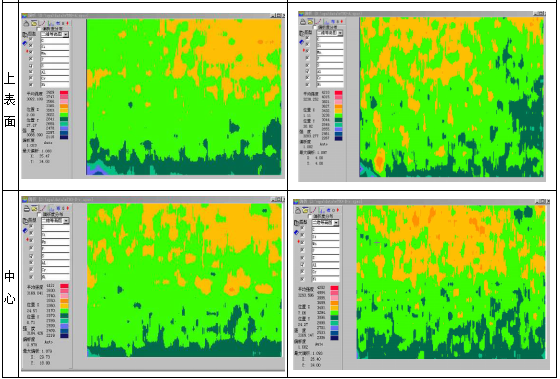Toggle the Al element checkbox in lower-right window
This screenshot has height=379, width=560.
(303, 265)
